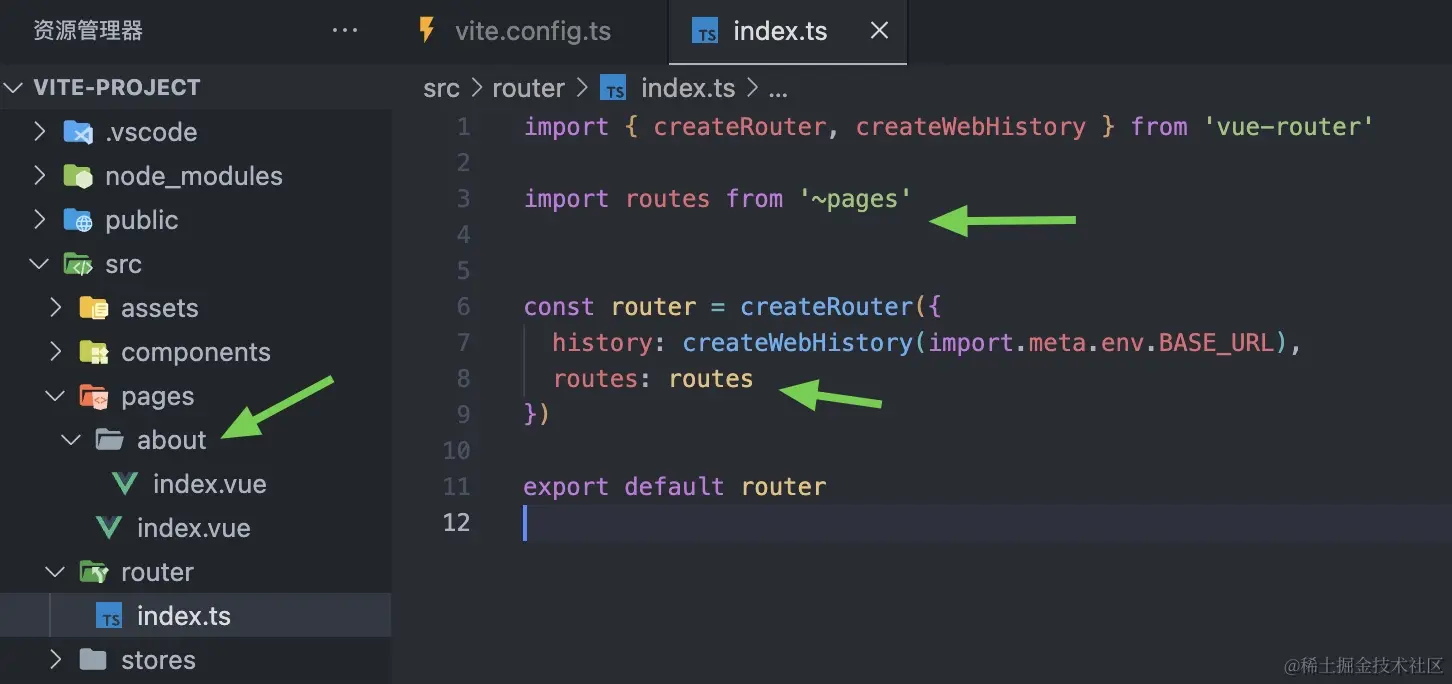Select the components folder label
Image resolution: width=1452 pixels, height=684 pixels.
coord(196,352)
